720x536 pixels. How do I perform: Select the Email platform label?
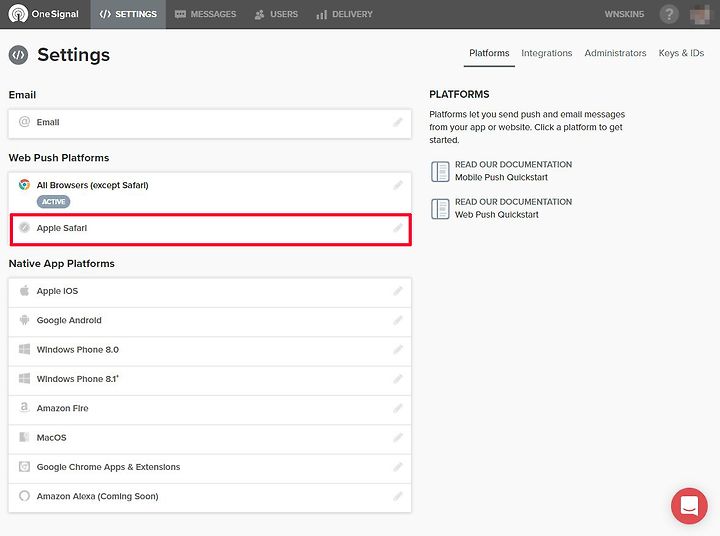point(48,122)
